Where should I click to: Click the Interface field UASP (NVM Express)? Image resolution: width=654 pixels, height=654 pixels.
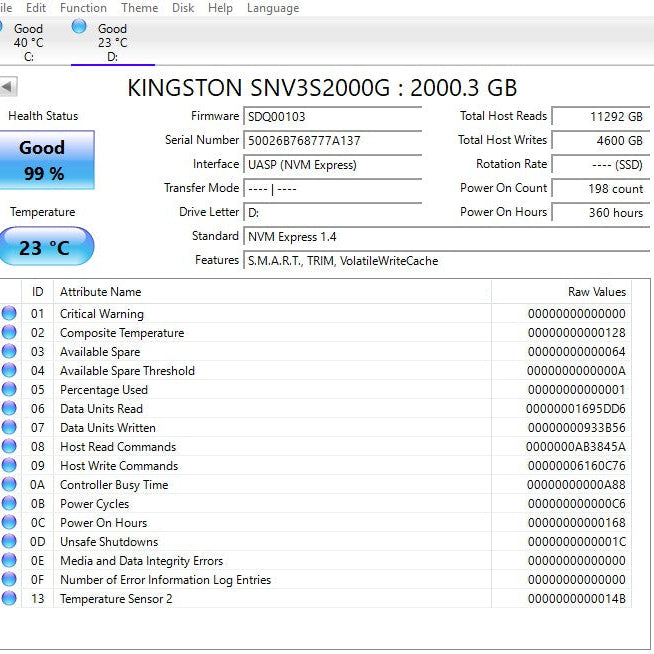click(x=332, y=165)
